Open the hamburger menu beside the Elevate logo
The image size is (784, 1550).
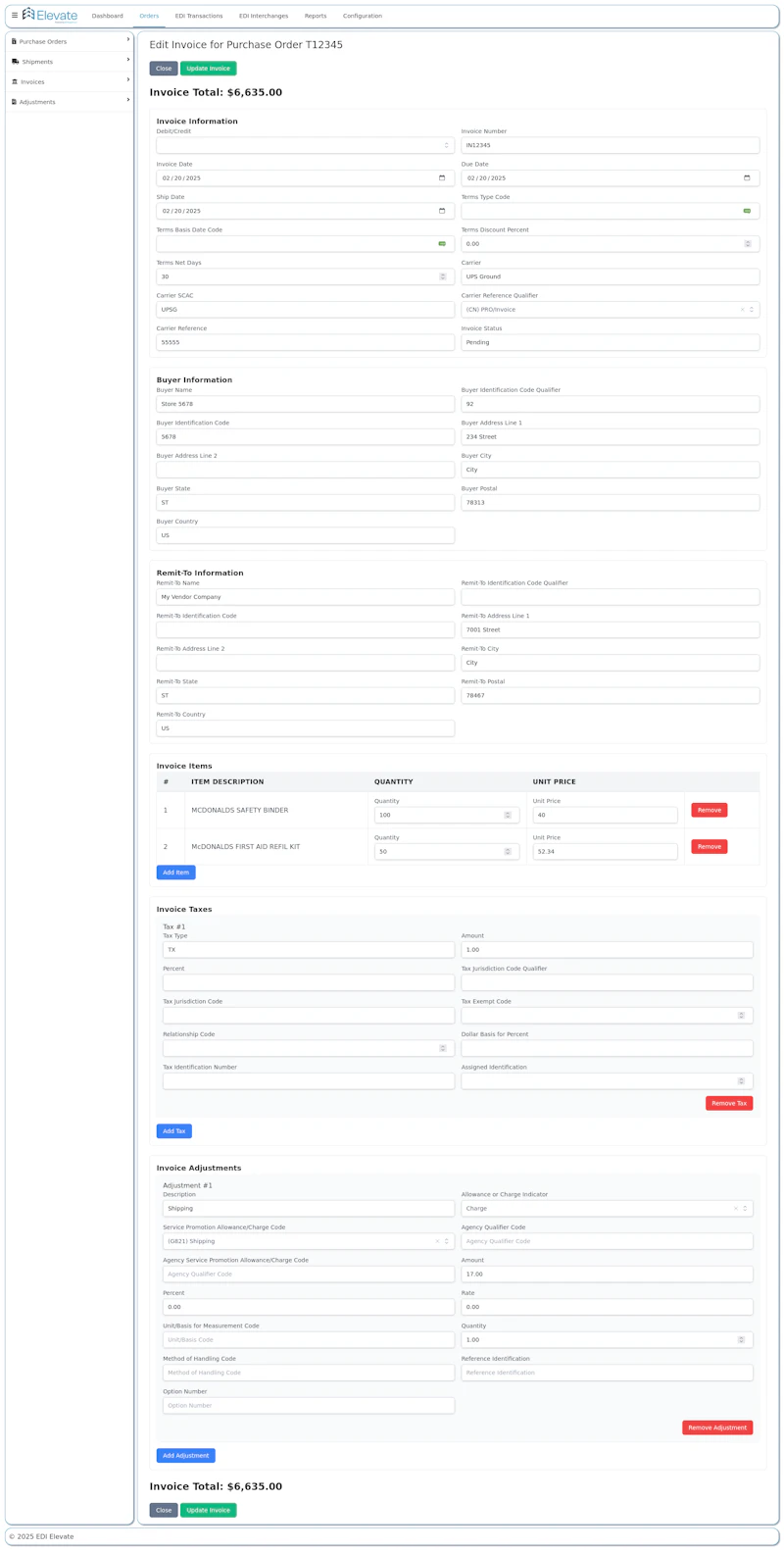[x=14, y=16]
